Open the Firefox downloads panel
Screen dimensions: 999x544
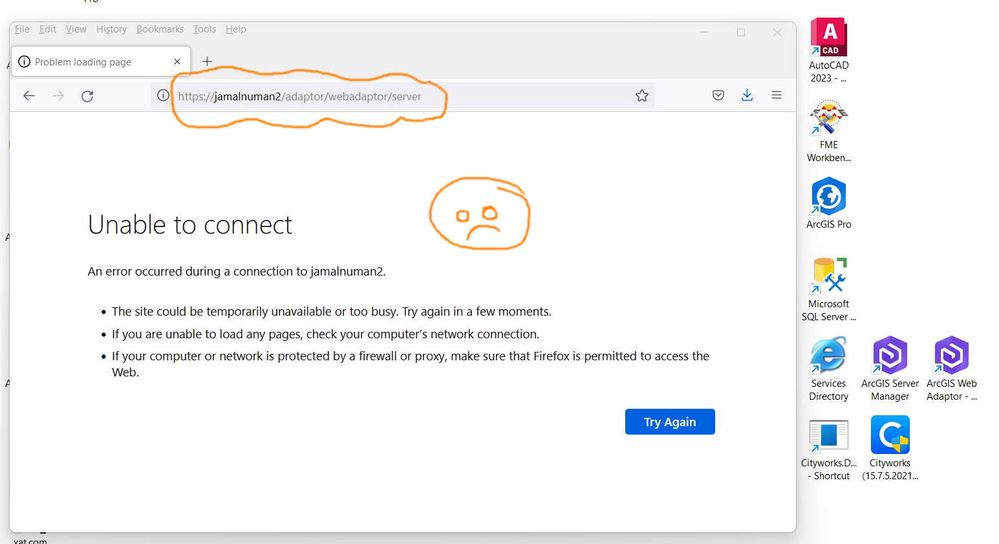[x=747, y=96]
